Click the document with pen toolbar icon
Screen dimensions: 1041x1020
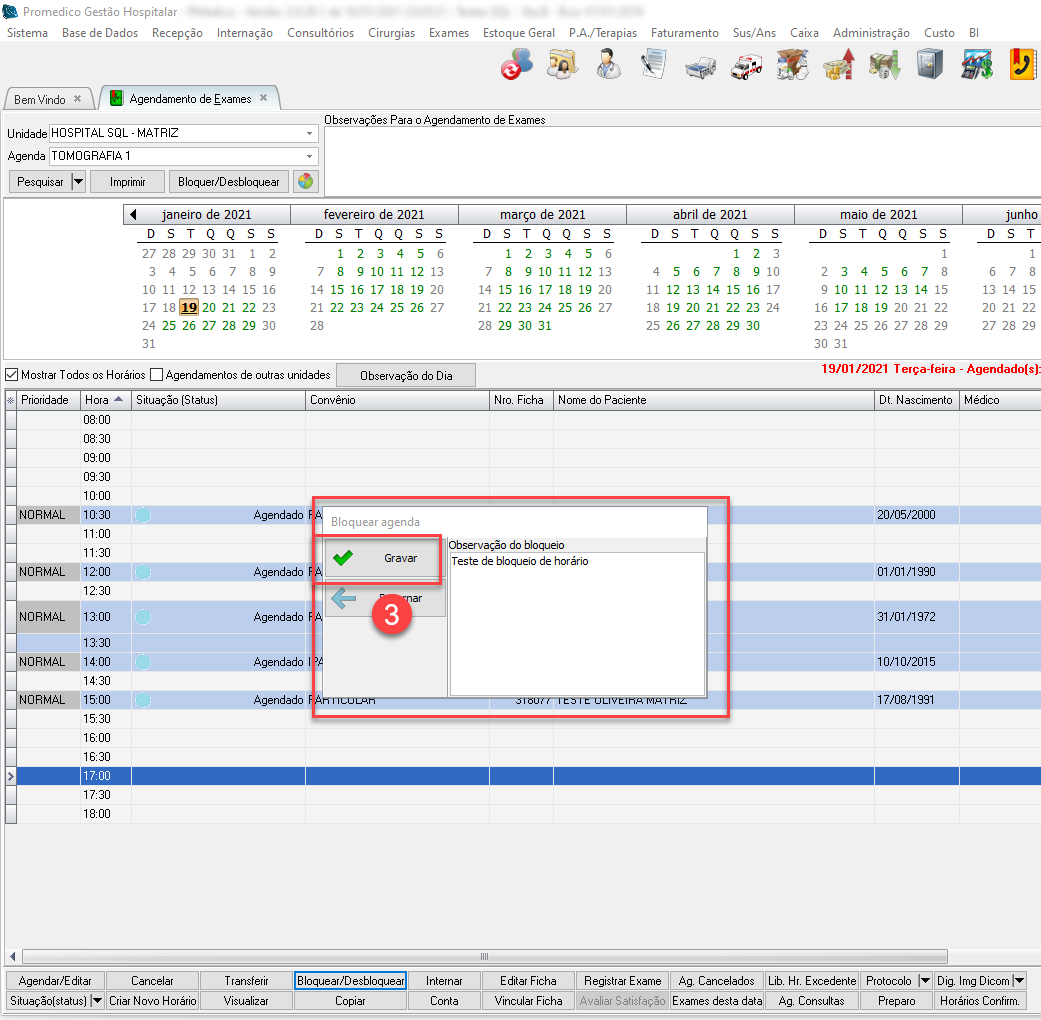(x=654, y=66)
